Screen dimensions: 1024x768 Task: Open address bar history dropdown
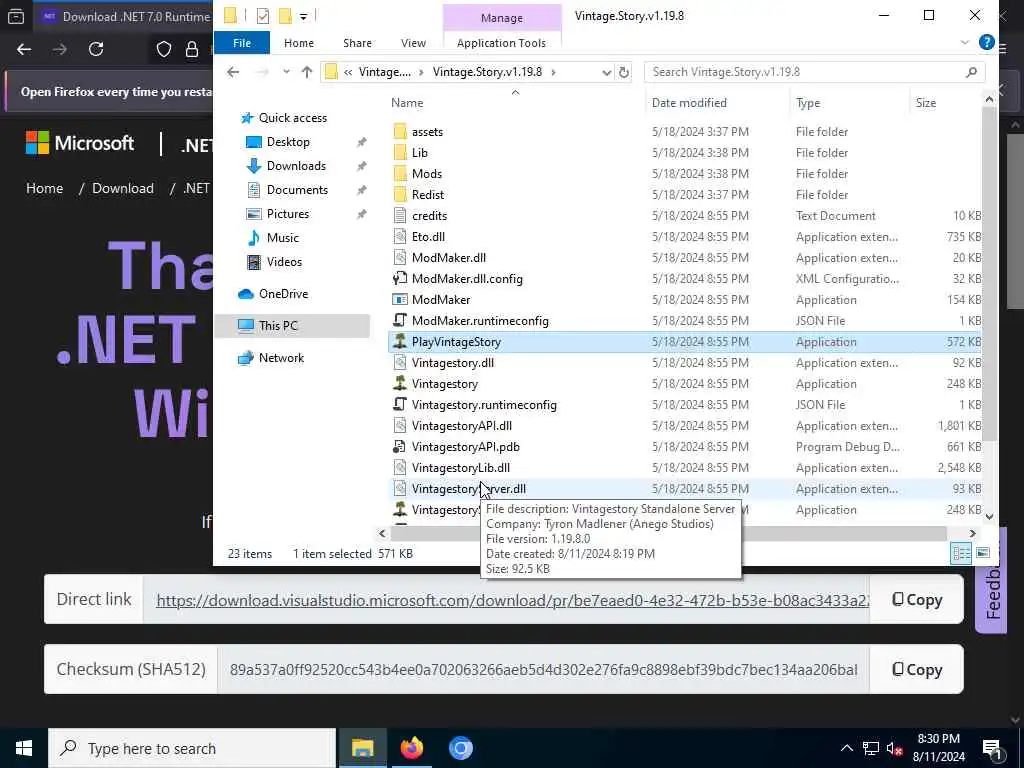coord(606,72)
